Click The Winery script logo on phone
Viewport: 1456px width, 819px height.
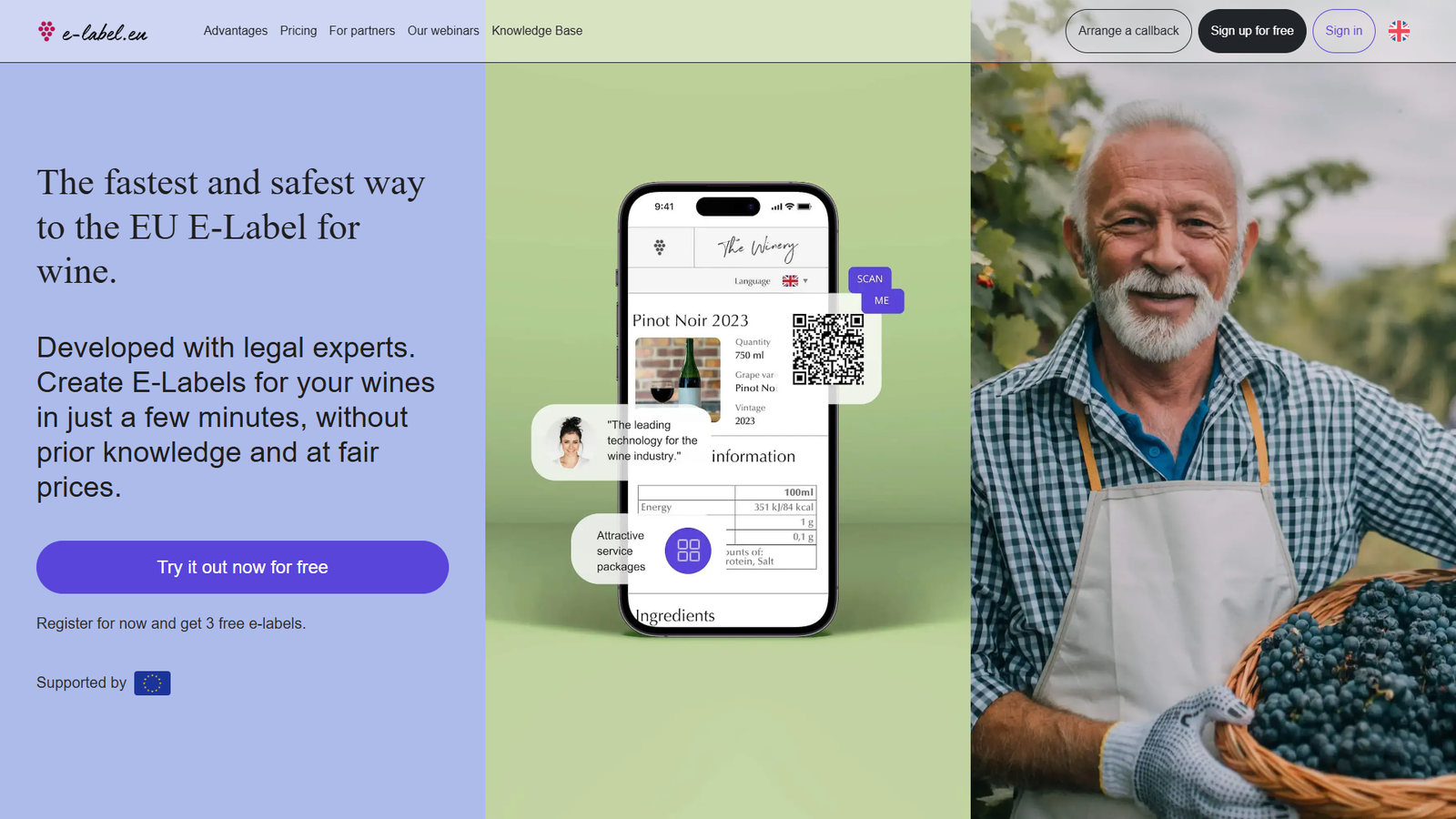pos(757,248)
